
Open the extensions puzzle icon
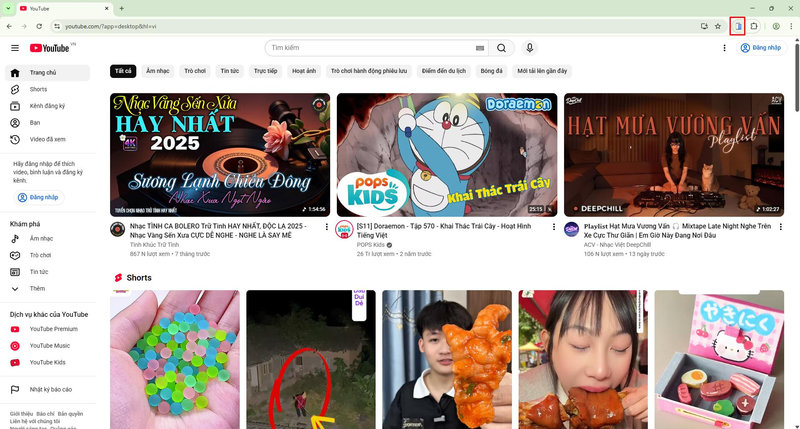[x=754, y=26]
